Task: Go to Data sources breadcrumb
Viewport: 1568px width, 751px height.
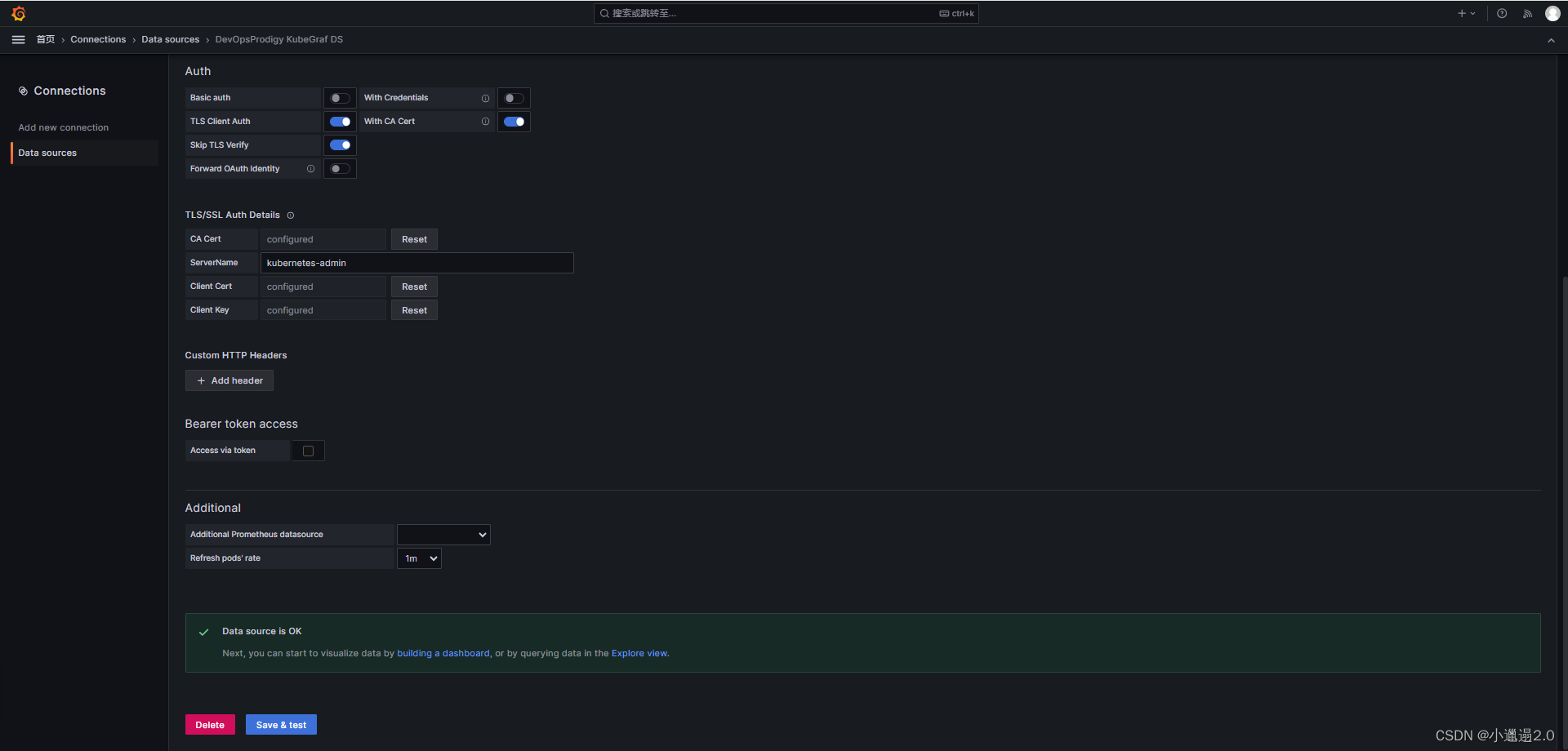Action: pyautogui.click(x=170, y=39)
